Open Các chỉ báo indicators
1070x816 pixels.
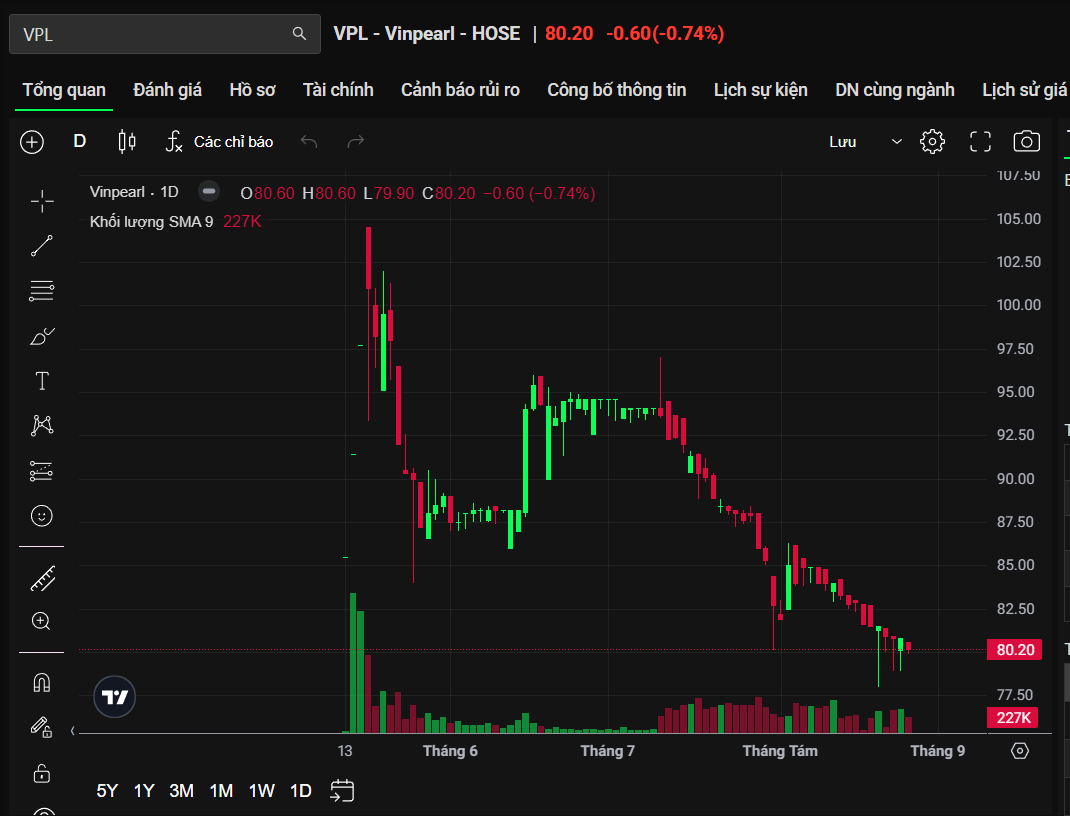pyautogui.click(x=220, y=142)
